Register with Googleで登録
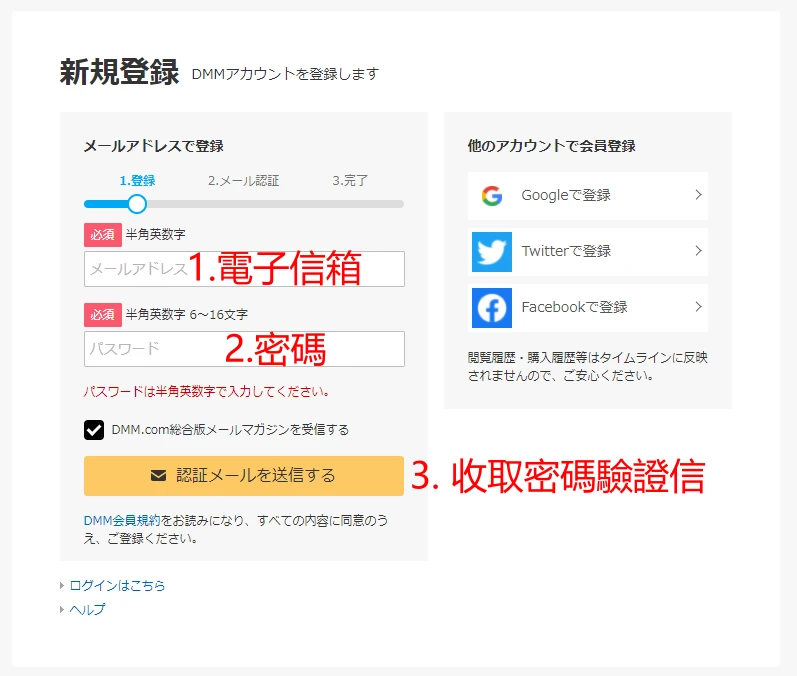Screen dimensions: 797x676 [x=588, y=196]
